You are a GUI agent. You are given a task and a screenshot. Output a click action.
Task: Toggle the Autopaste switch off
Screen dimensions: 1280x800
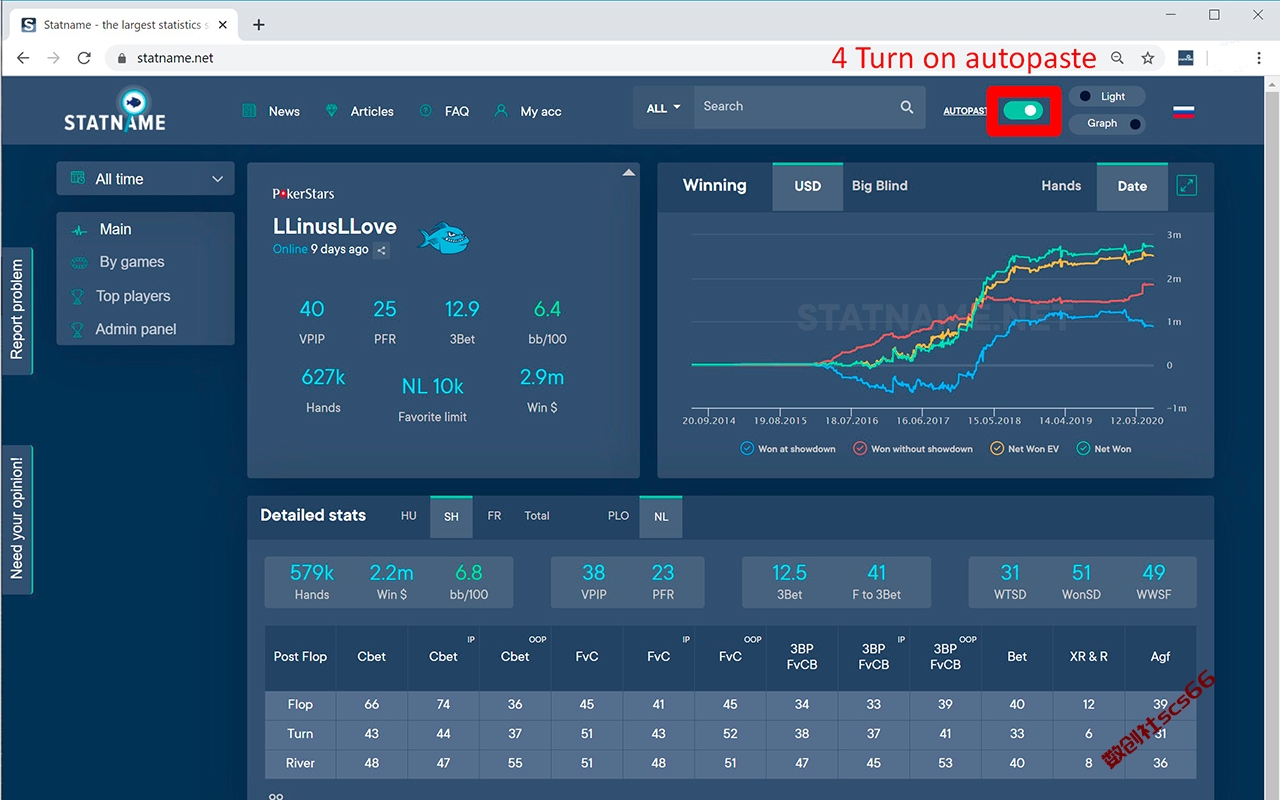(x=1023, y=111)
